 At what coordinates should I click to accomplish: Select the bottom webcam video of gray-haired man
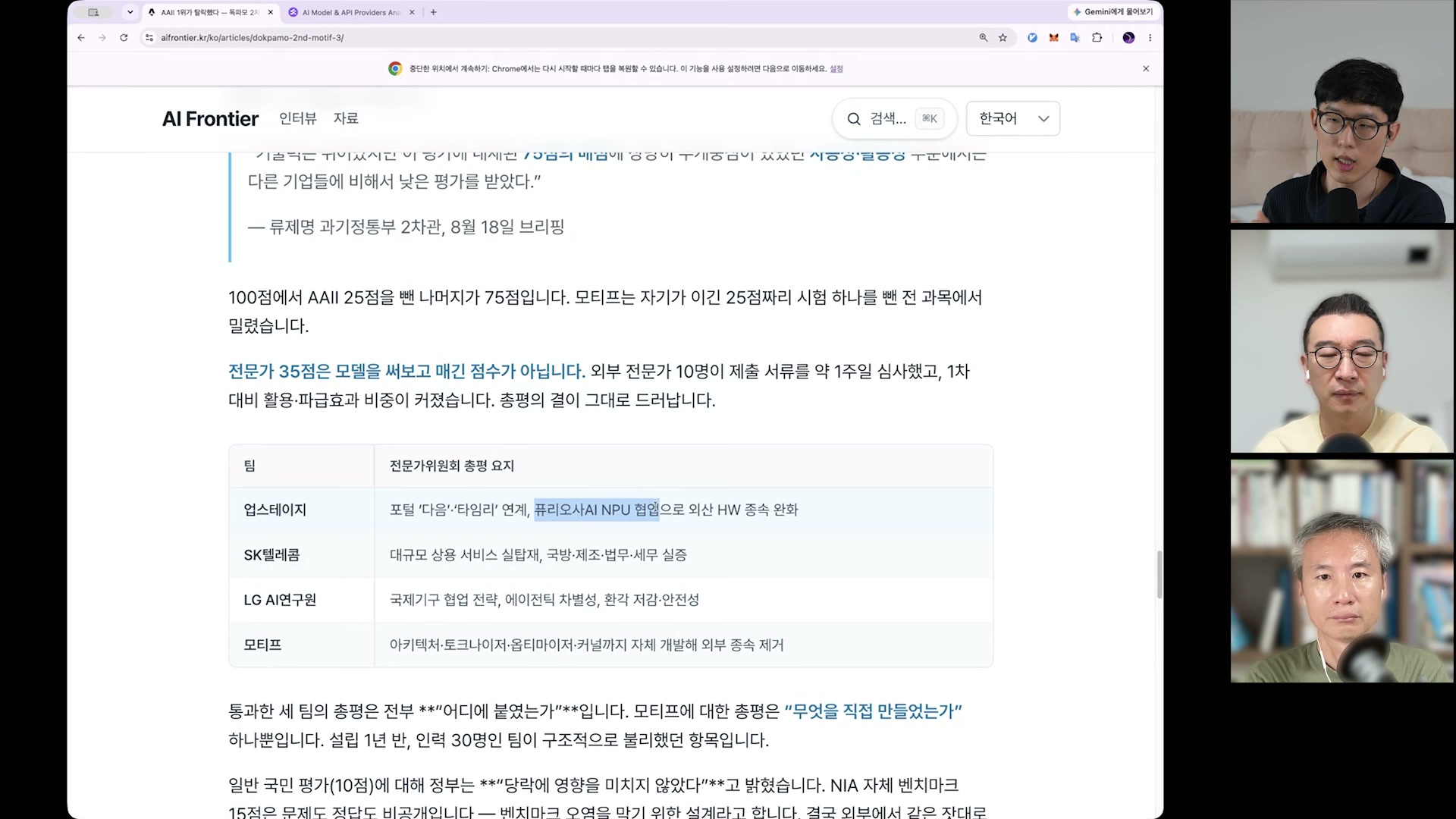[x=1342, y=571]
